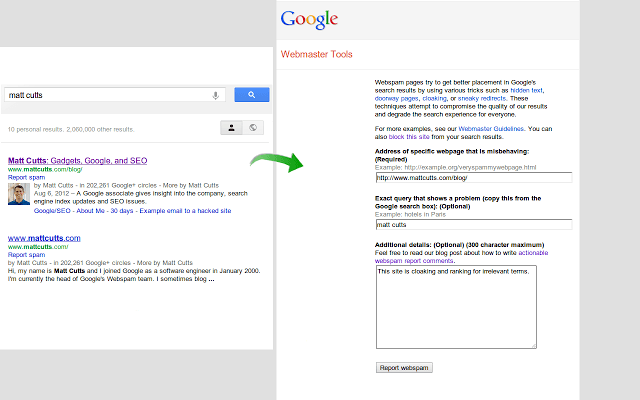
Task: Click Report spam under mattcutts.com/blog result
Action: pyautogui.click(x=27, y=177)
